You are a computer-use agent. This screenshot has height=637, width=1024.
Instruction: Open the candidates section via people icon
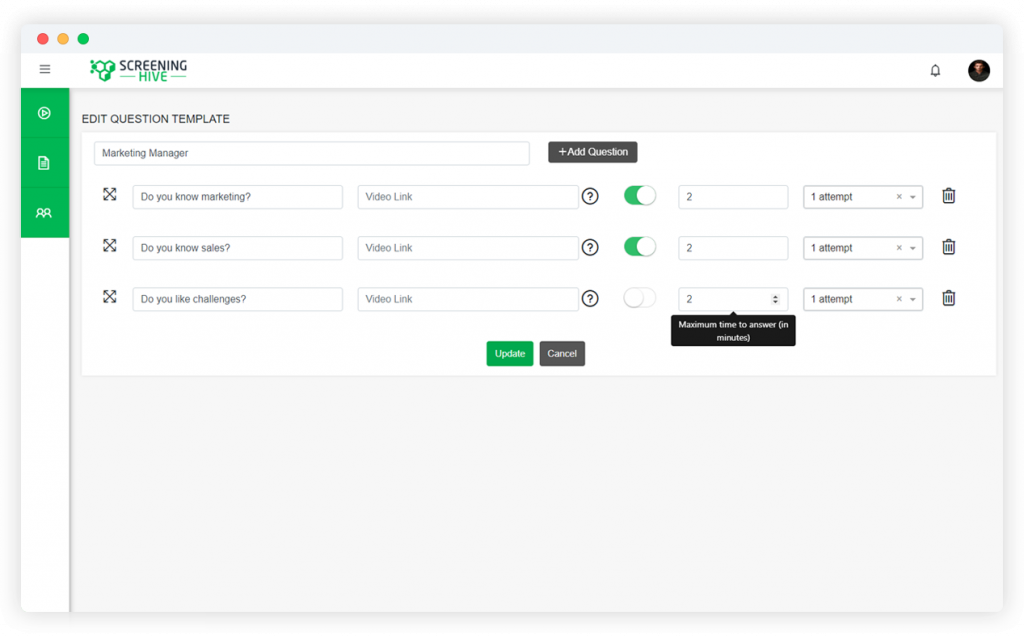click(x=44, y=212)
